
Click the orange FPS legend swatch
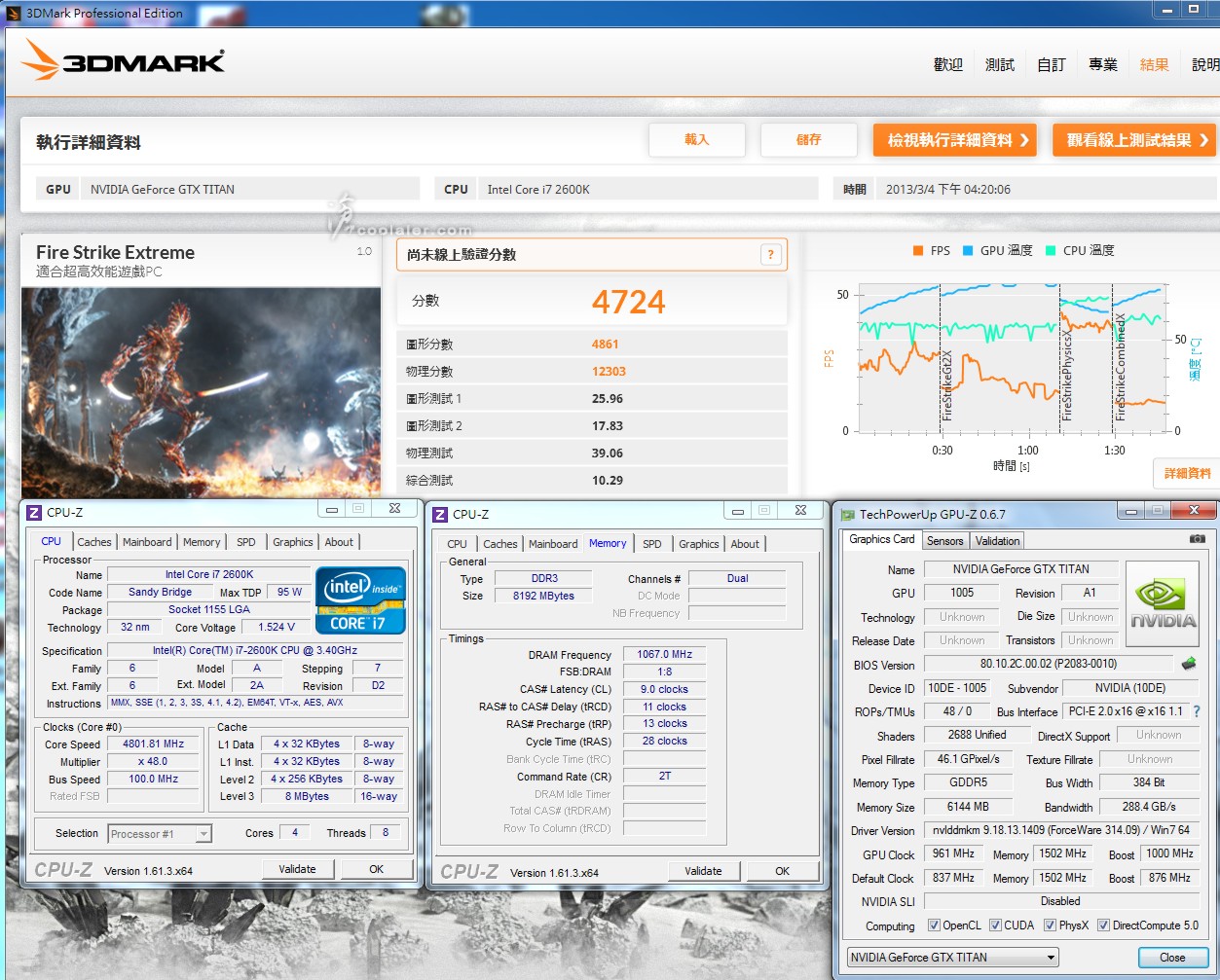(x=918, y=250)
